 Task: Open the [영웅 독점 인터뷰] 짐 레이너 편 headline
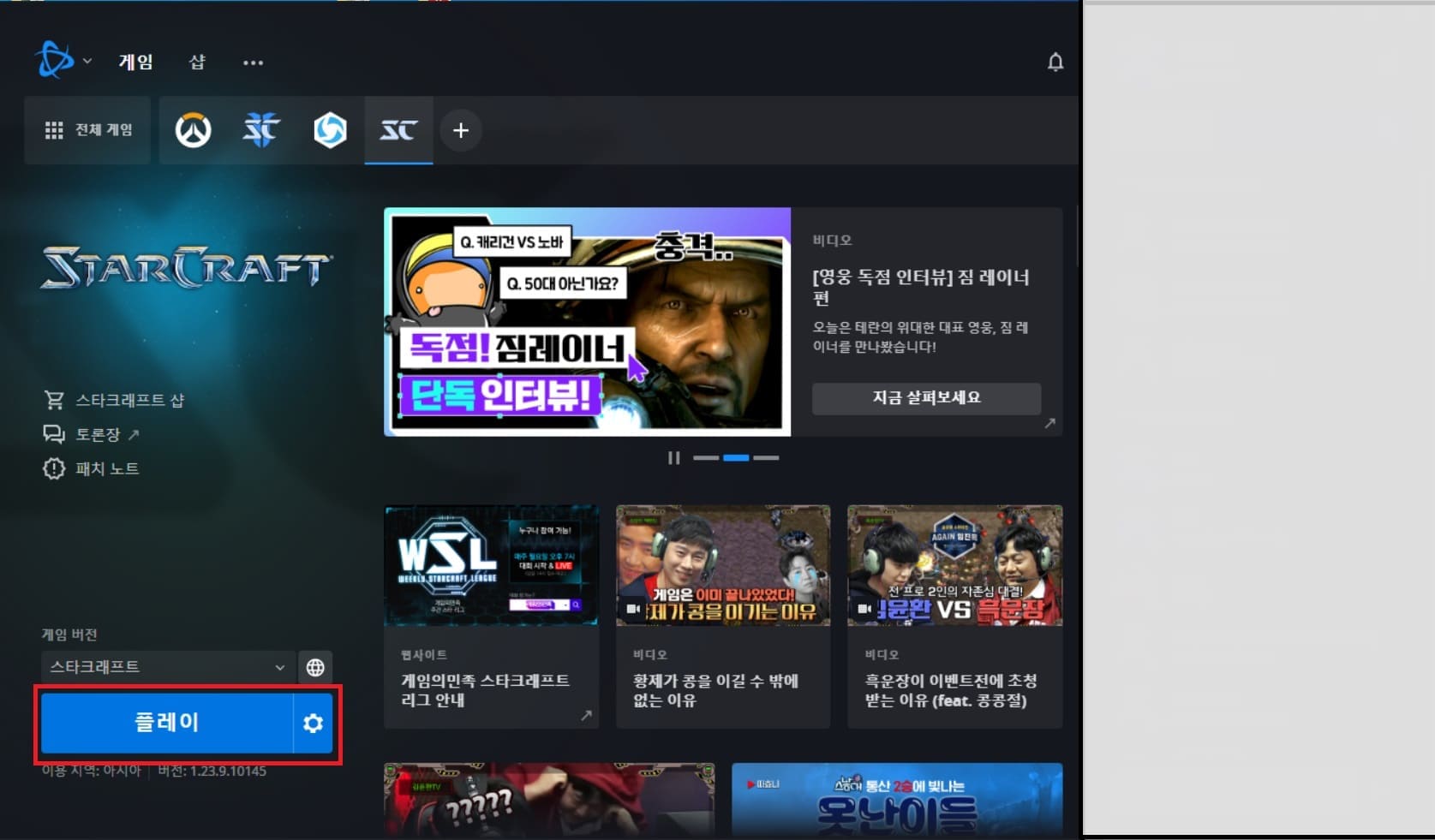[921, 287]
